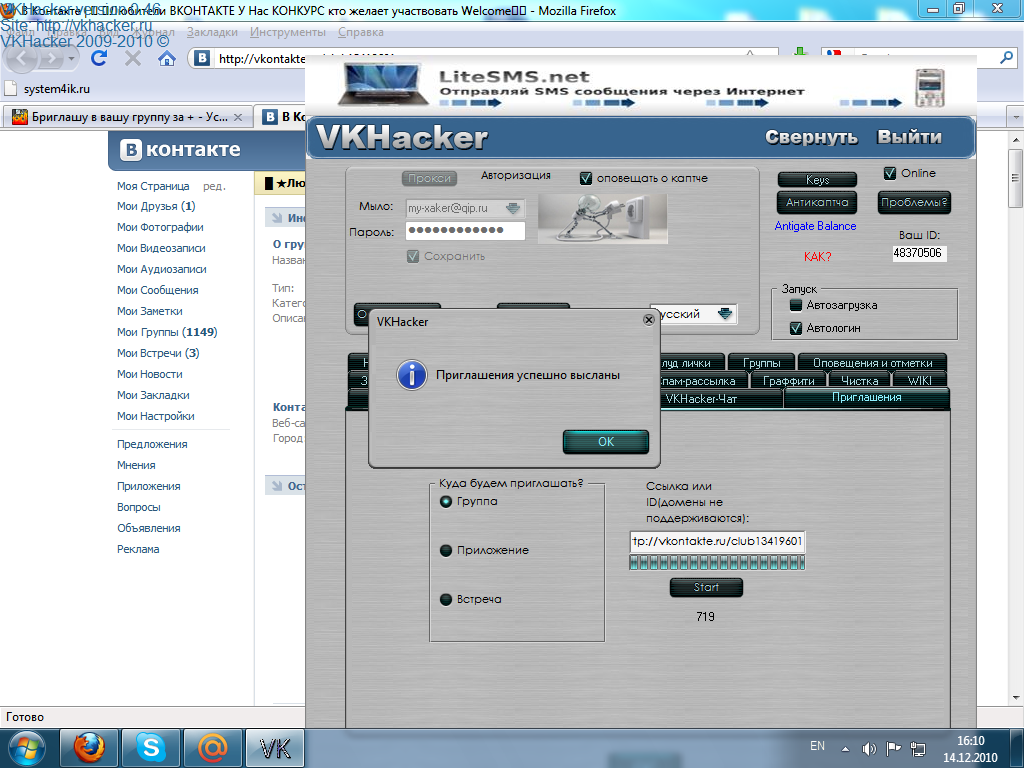
Task: Open the language dropdown arrow
Action: pos(725,314)
